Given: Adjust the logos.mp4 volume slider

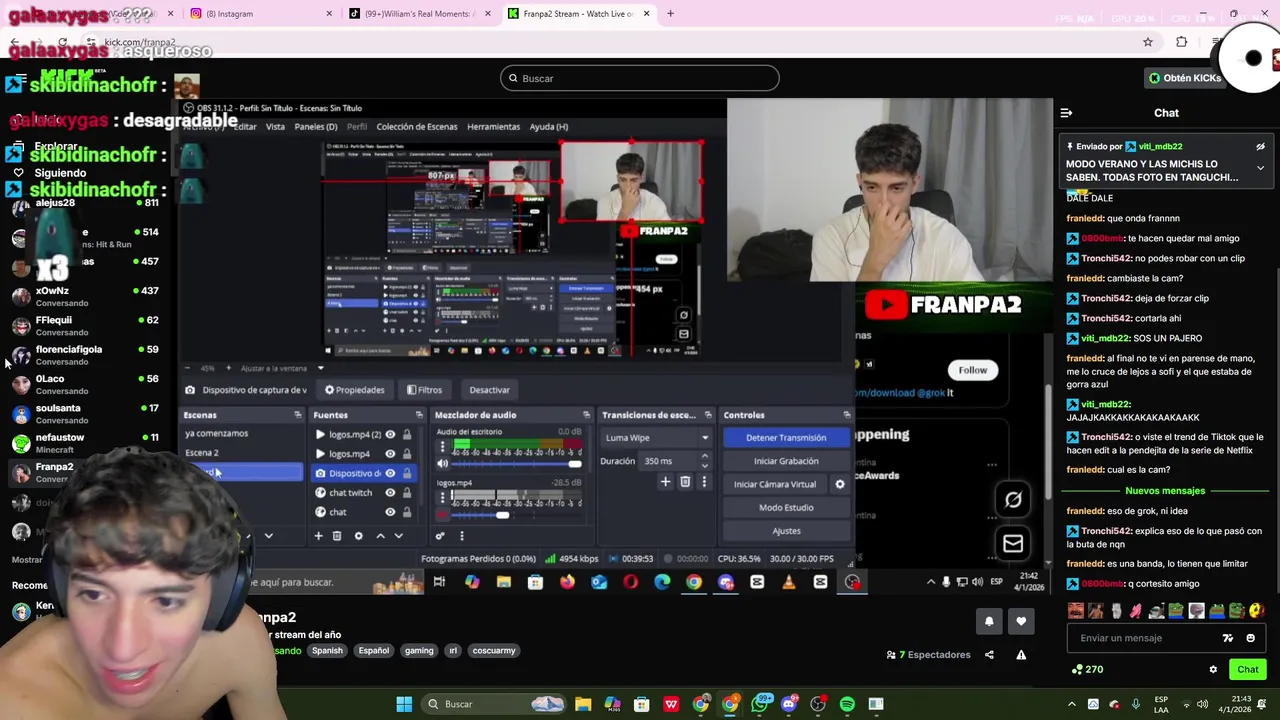Looking at the screenshot, I should pyautogui.click(x=515, y=515).
